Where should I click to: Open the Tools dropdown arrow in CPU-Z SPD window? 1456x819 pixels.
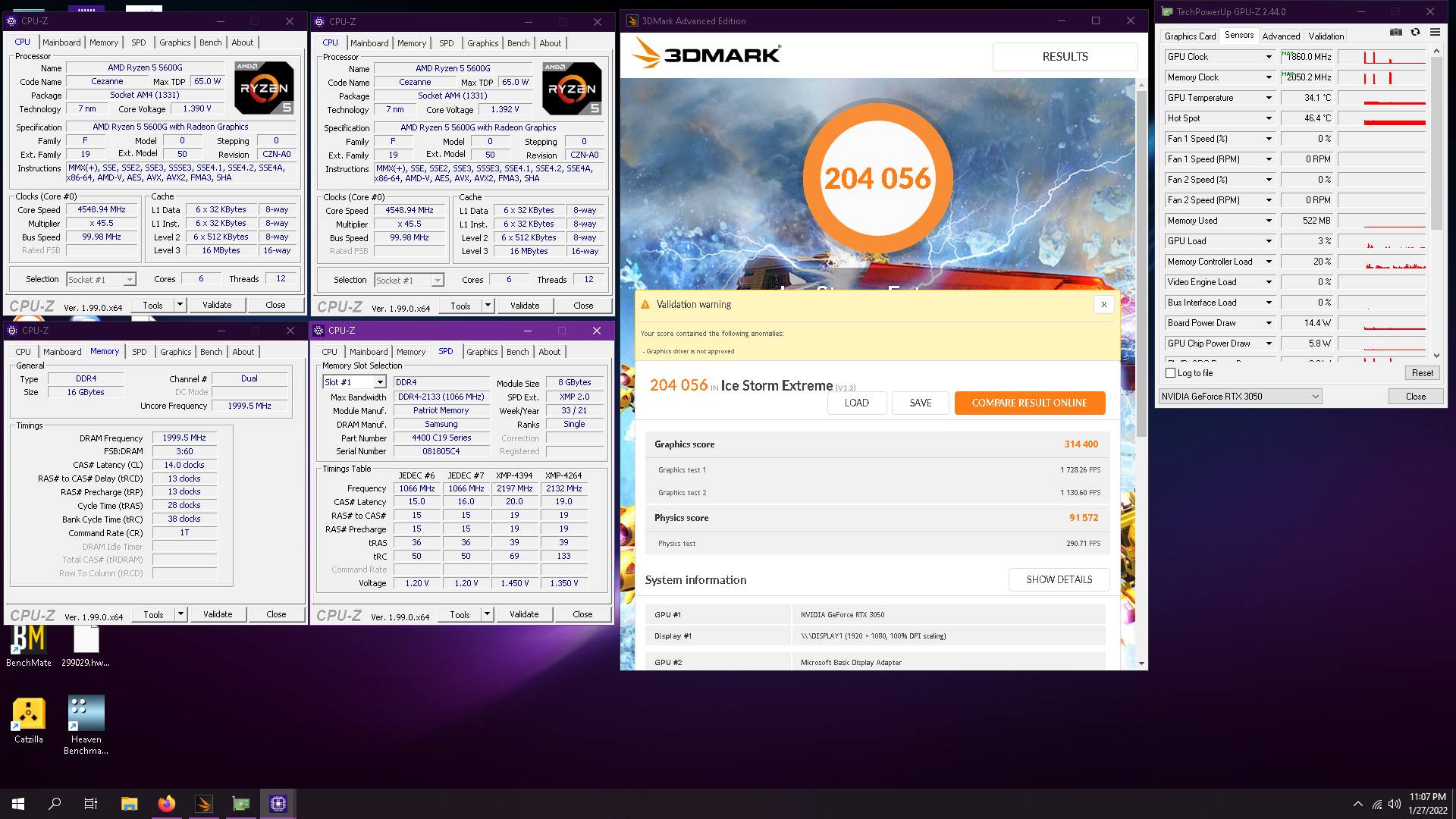click(x=487, y=614)
